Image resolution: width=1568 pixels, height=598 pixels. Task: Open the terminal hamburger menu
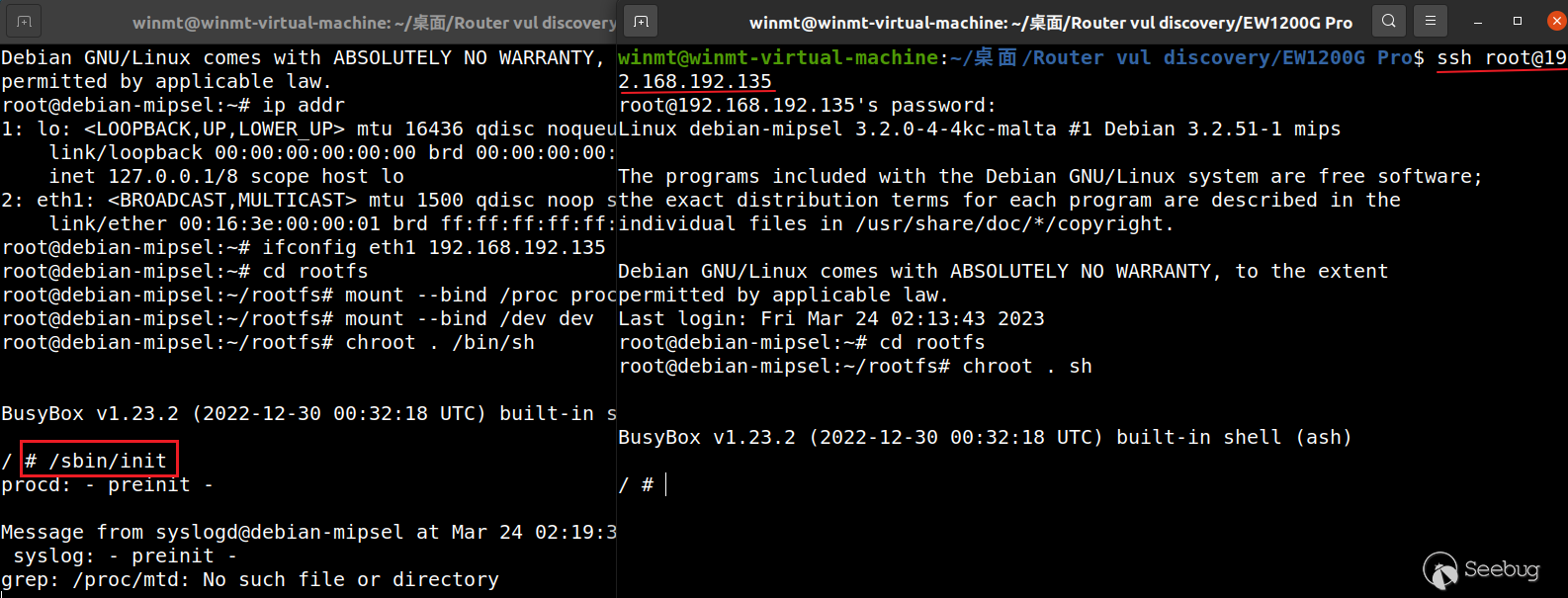[x=1430, y=21]
